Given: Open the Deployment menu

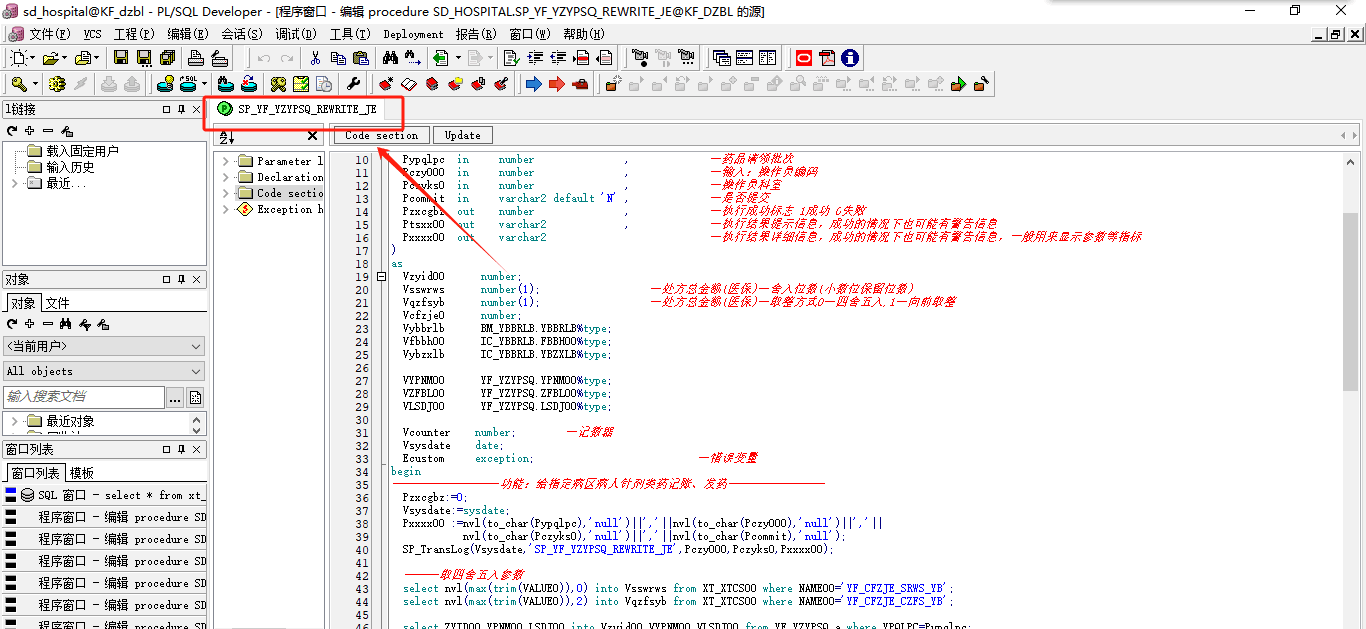Looking at the screenshot, I should [x=413, y=34].
